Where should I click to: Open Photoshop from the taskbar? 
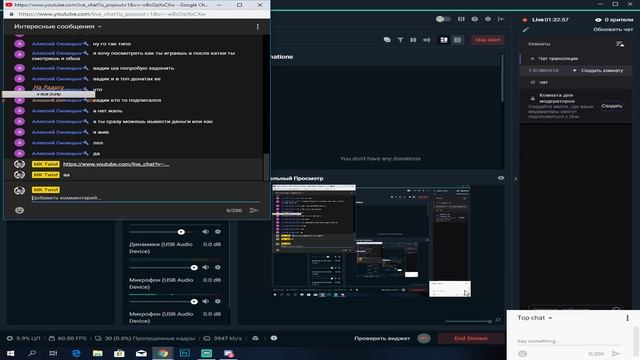tap(184, 353)
